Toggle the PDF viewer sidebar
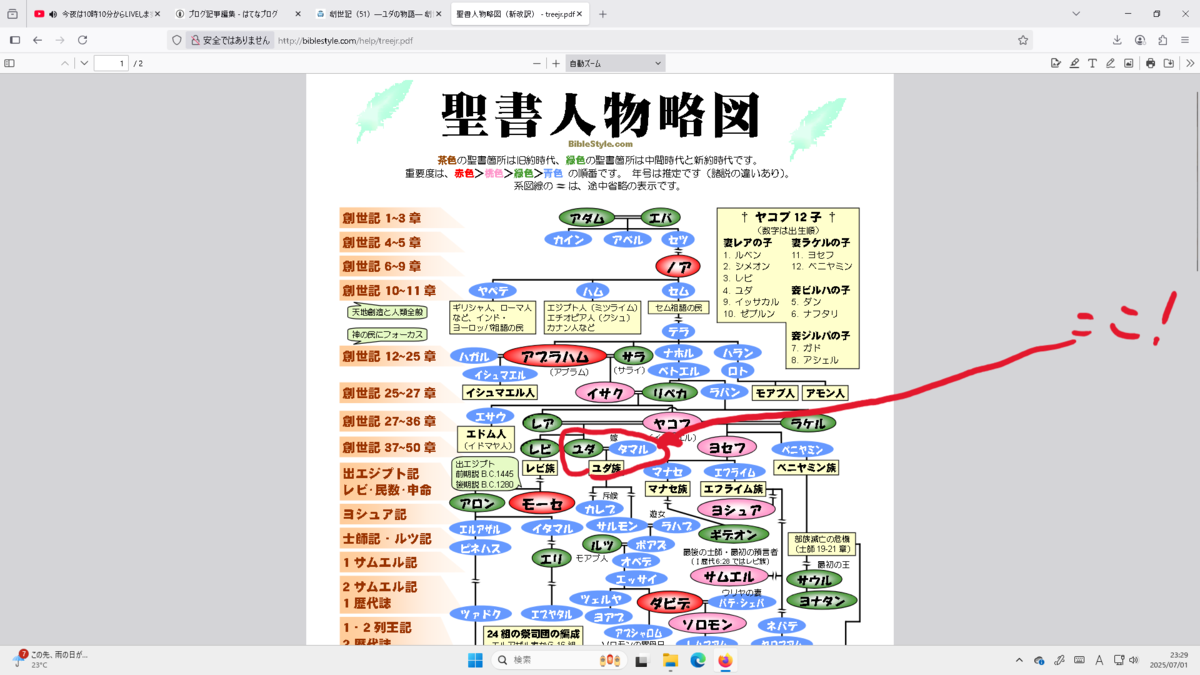Image resolution: width=1200 pixels, height=675 pixels. click(x=10, y=63)
